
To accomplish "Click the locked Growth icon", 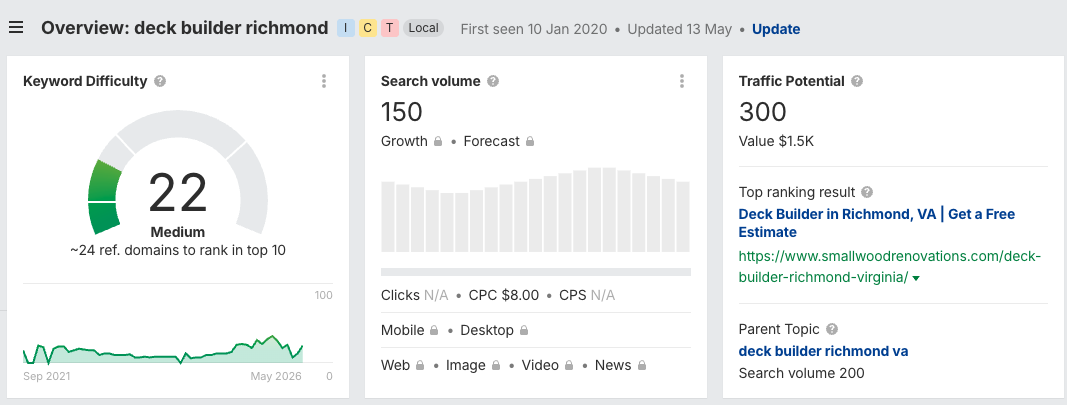I will (438, 142).
